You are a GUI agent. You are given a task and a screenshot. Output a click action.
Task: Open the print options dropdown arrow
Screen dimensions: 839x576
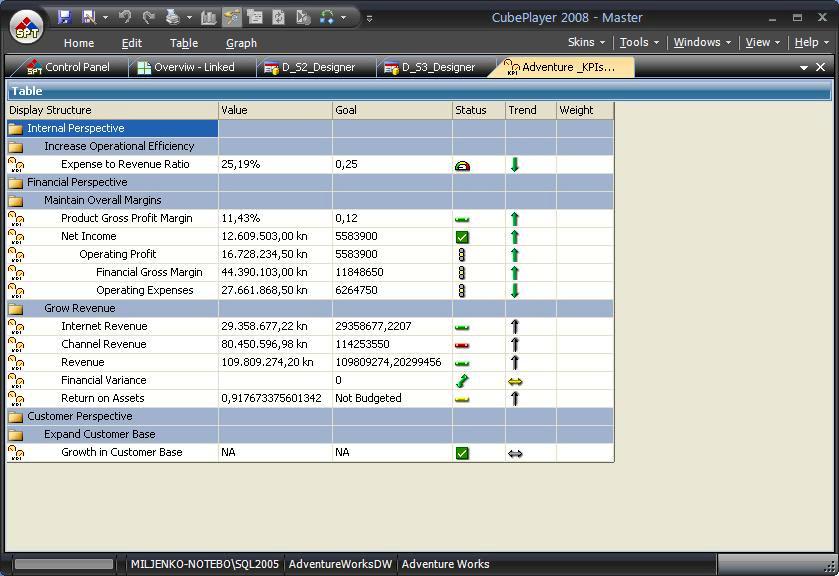189,18
